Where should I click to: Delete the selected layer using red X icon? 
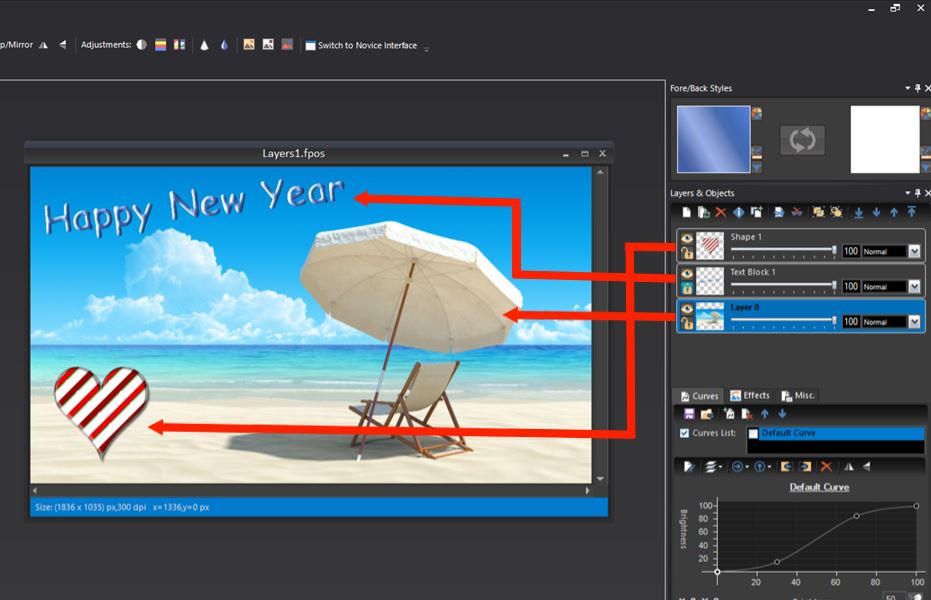719,212
